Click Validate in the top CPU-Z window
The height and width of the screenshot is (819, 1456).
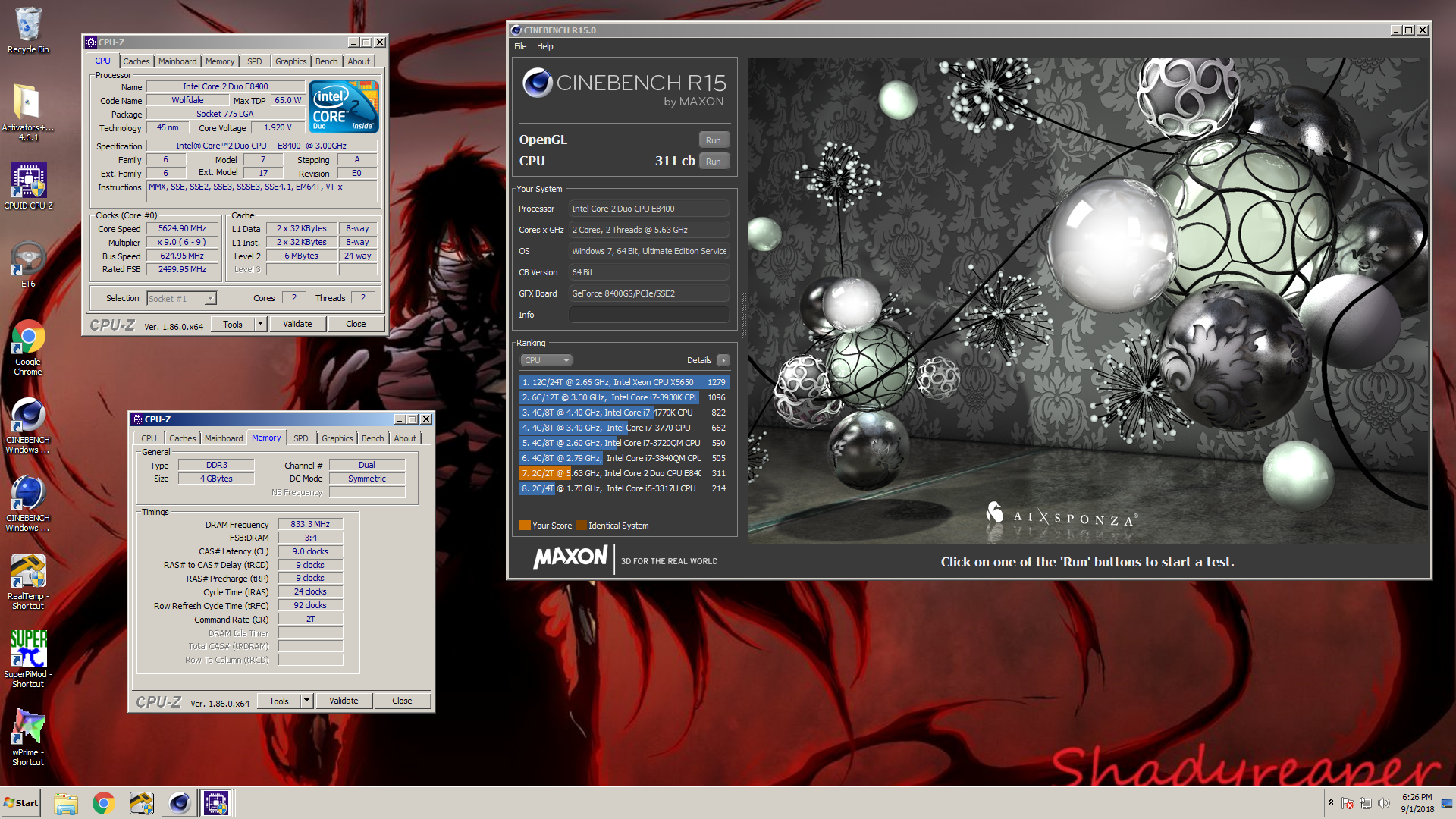click(x=297, y=324)
